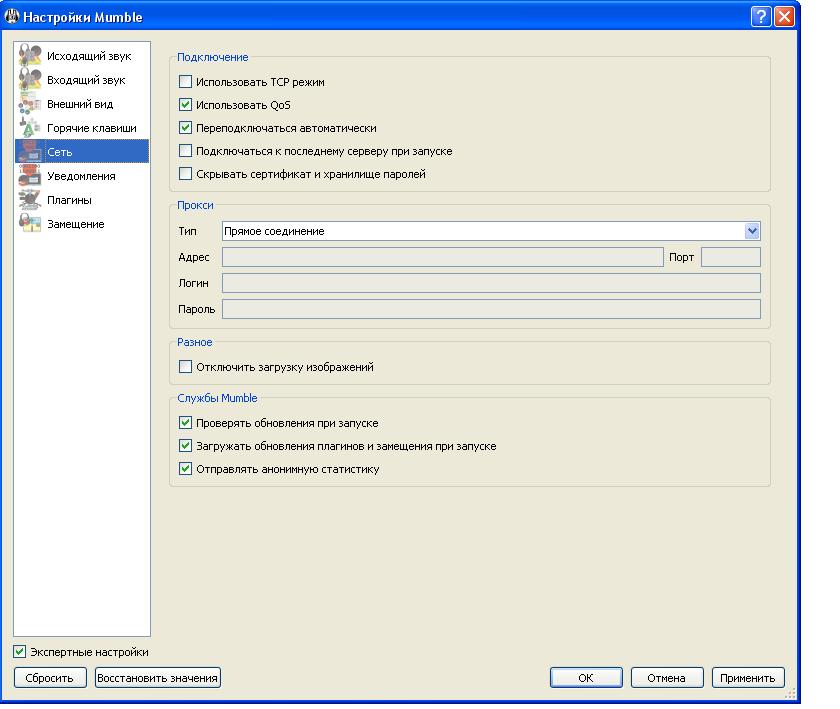Click the Исходящий звук sidebar icon

30,56
